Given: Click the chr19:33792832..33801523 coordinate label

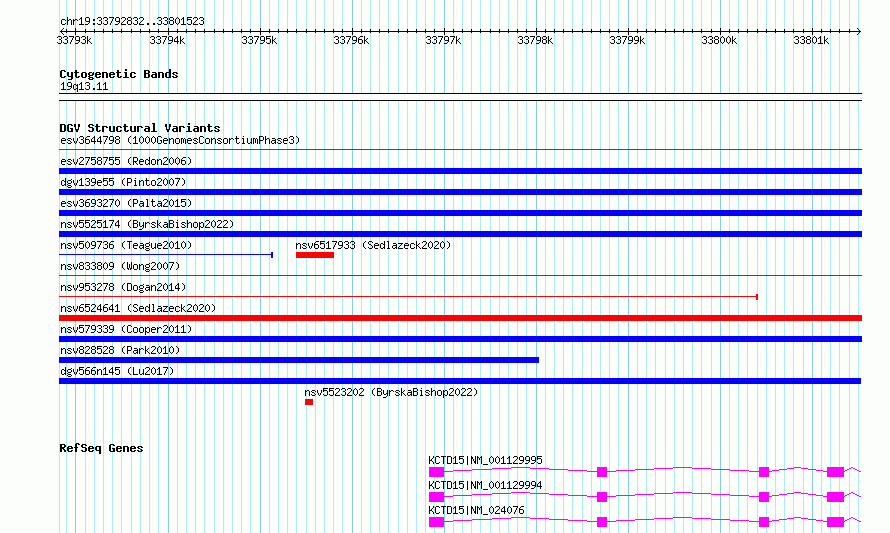Looking at the screenshot, I should (132, 21).
